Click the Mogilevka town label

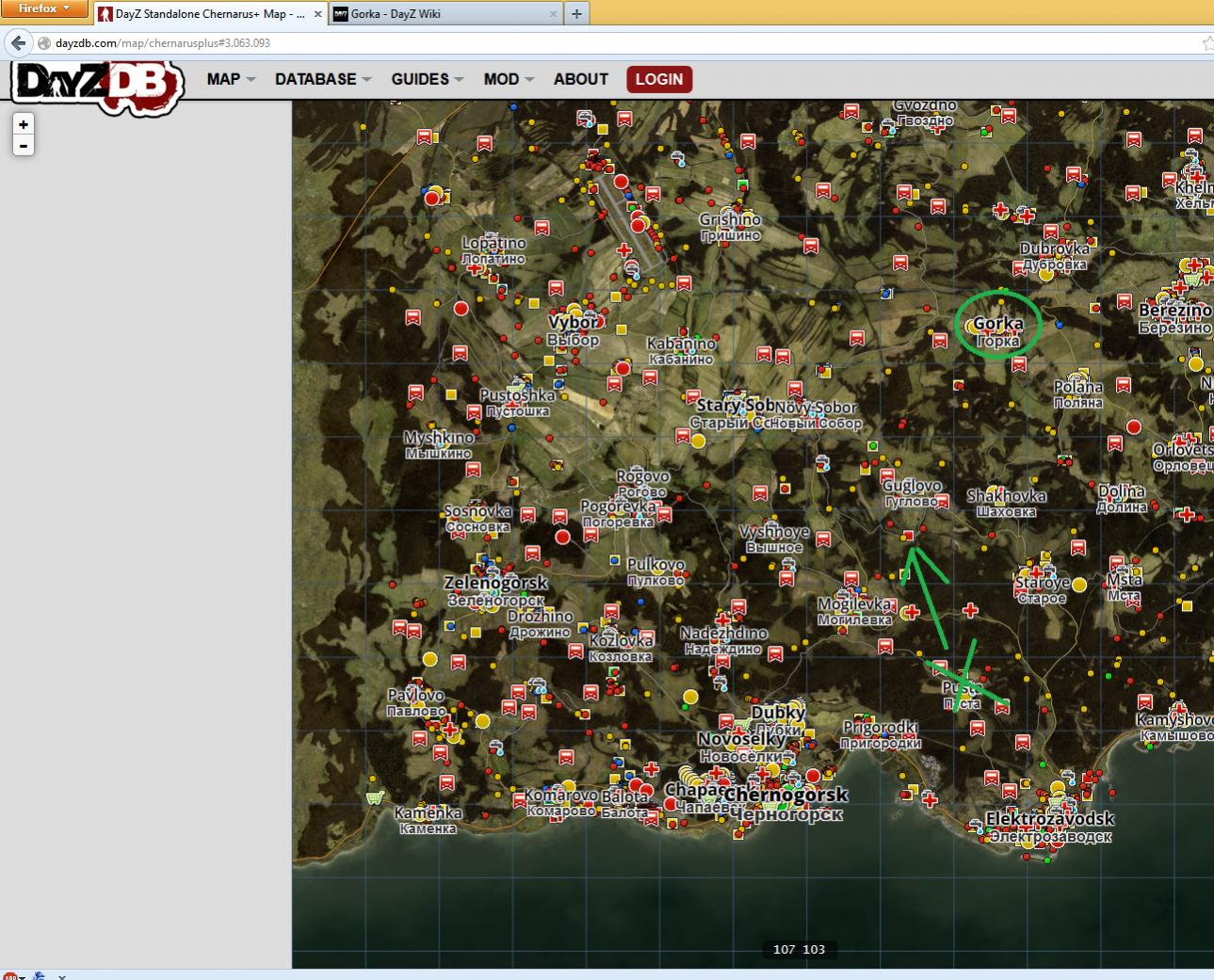[854, 611]
